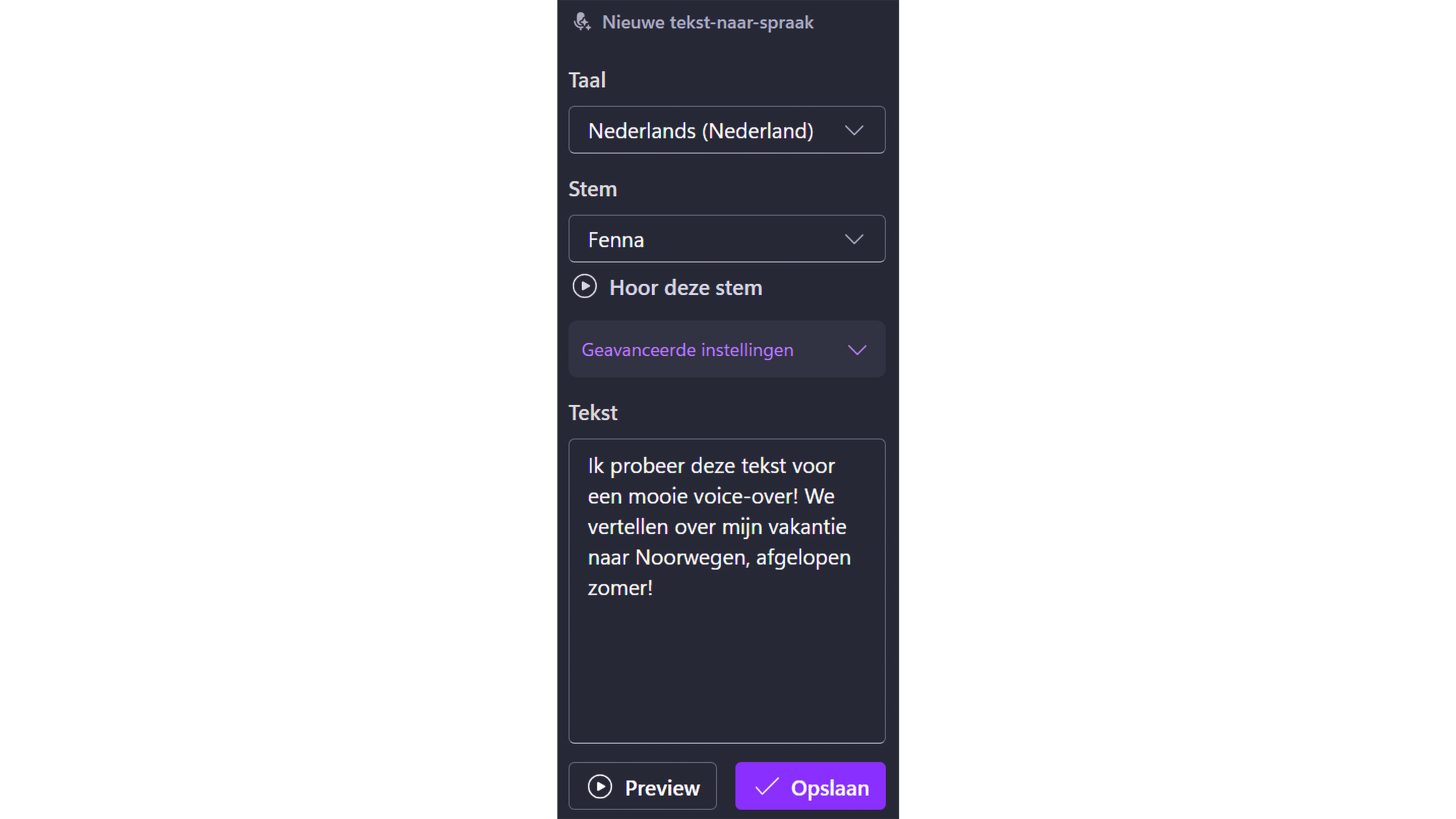Click the play icon beside Hoor deze stem

584,287
